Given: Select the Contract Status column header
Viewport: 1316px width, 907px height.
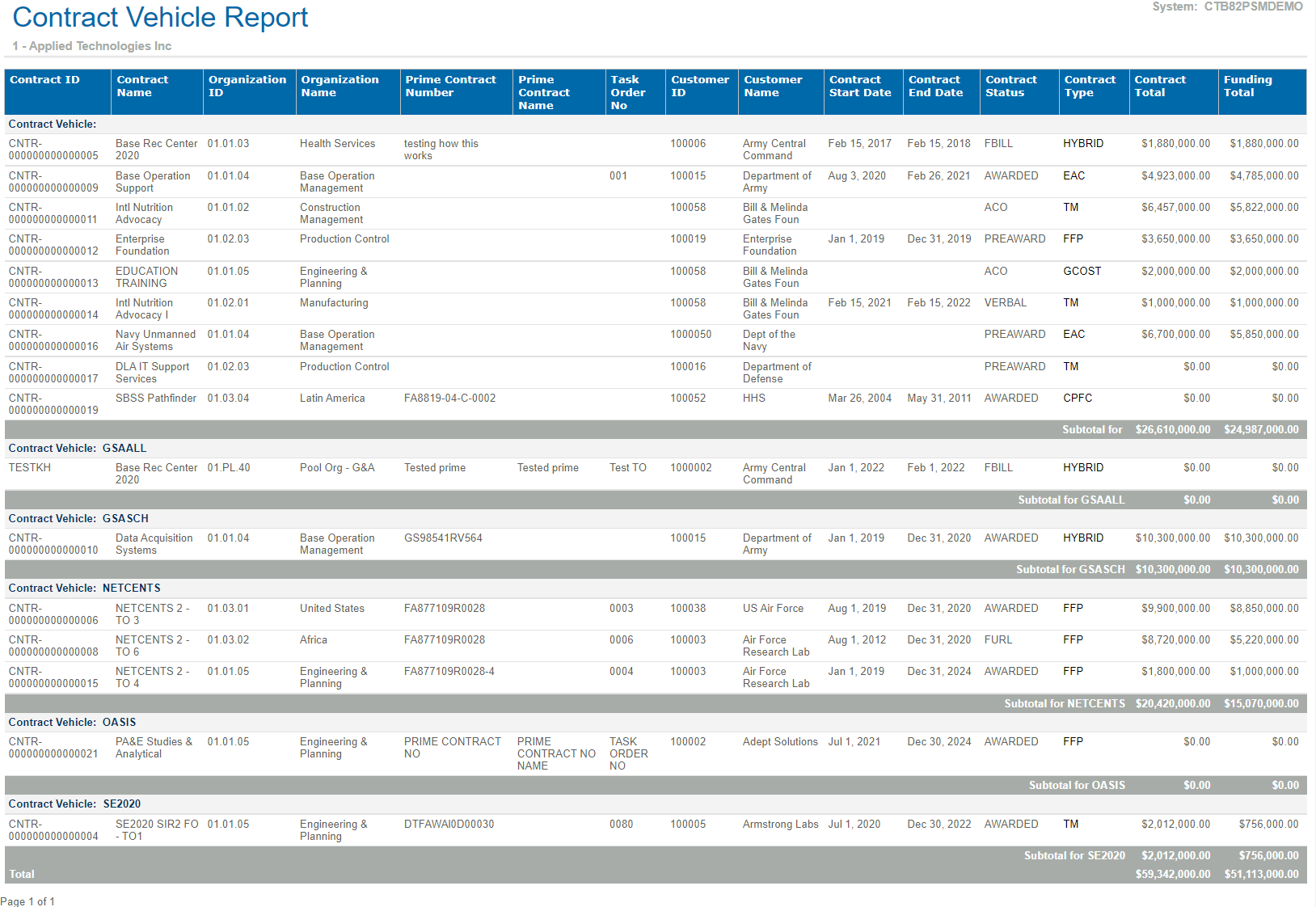Looking at the screenshot, I should (x=1010, y=86).
